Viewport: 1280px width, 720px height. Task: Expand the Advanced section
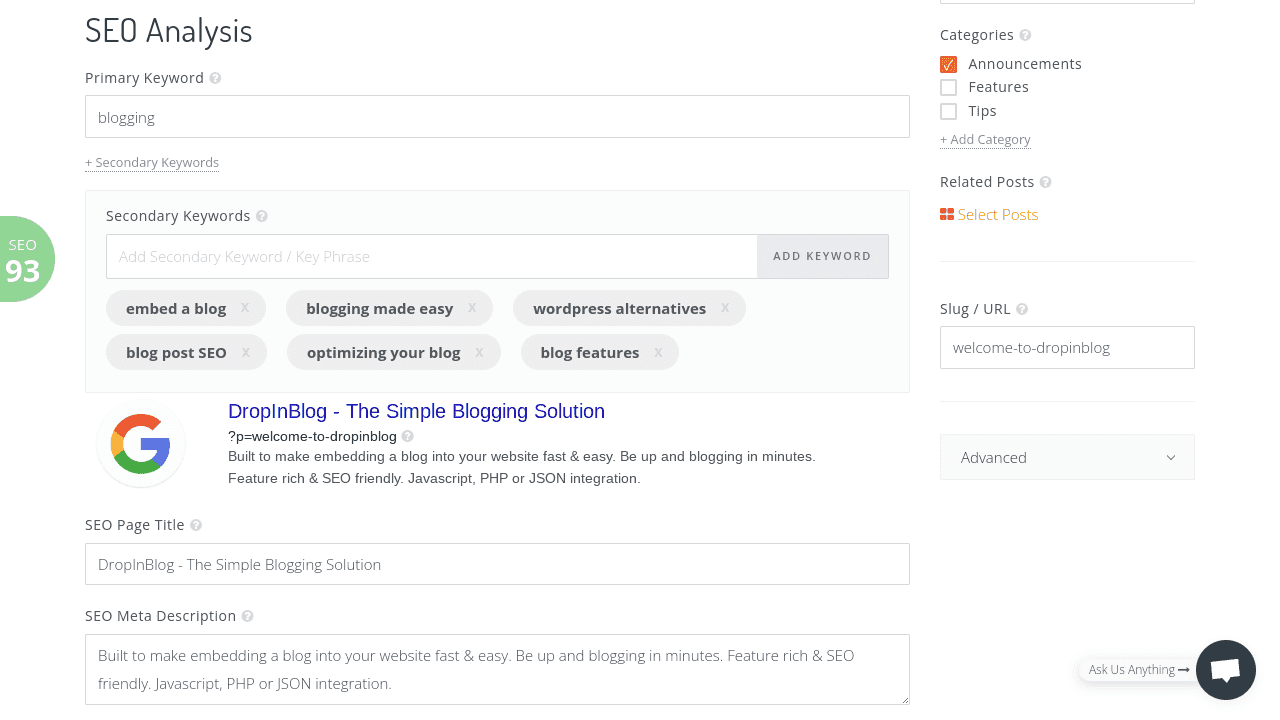[1067, 457]
